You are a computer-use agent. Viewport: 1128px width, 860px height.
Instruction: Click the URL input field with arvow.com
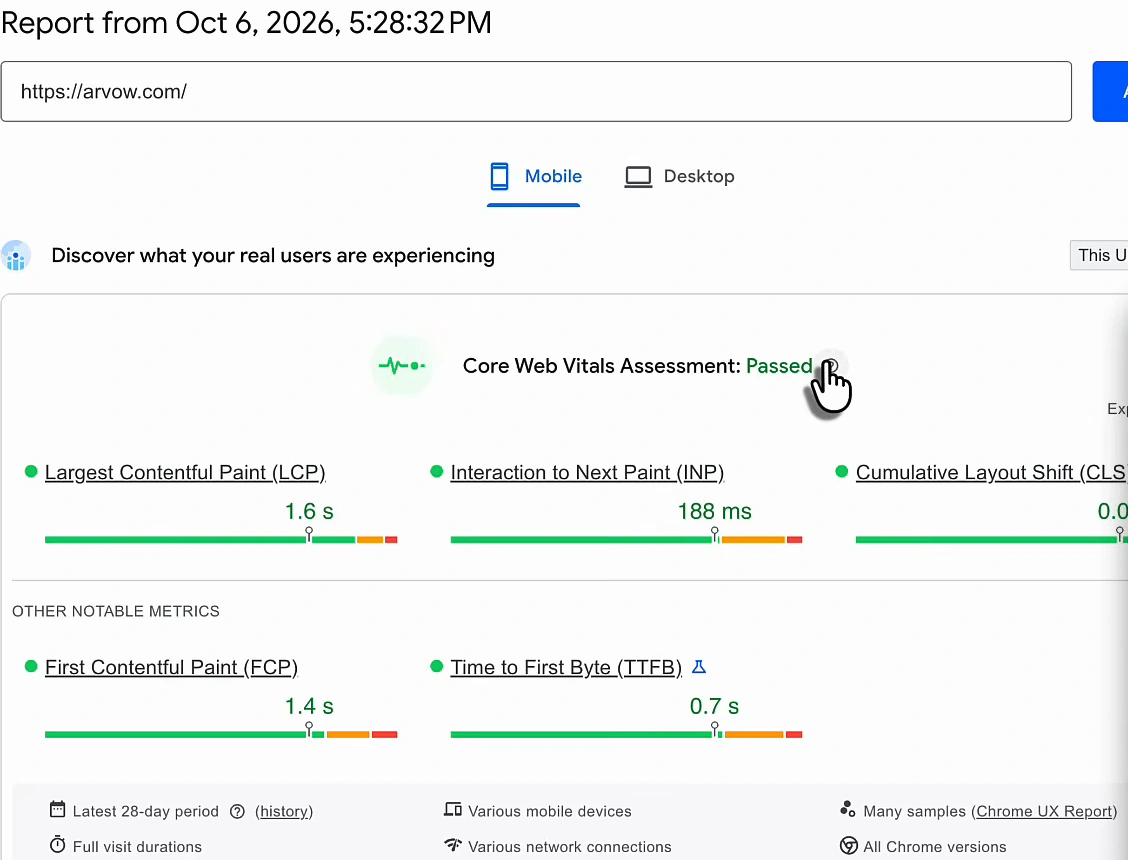(x=536, y=91)
